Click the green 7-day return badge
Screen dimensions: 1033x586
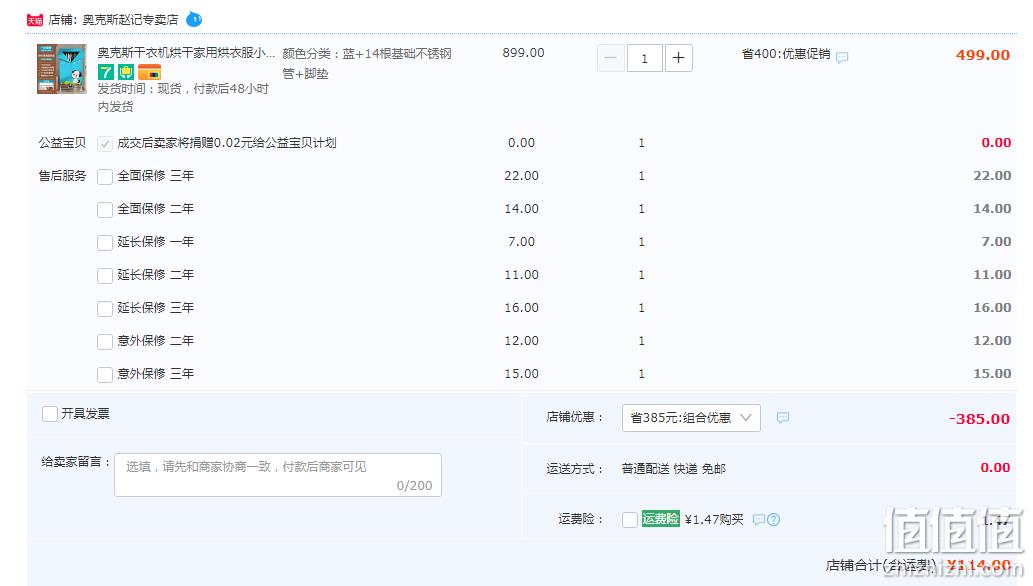coord(106,72)
